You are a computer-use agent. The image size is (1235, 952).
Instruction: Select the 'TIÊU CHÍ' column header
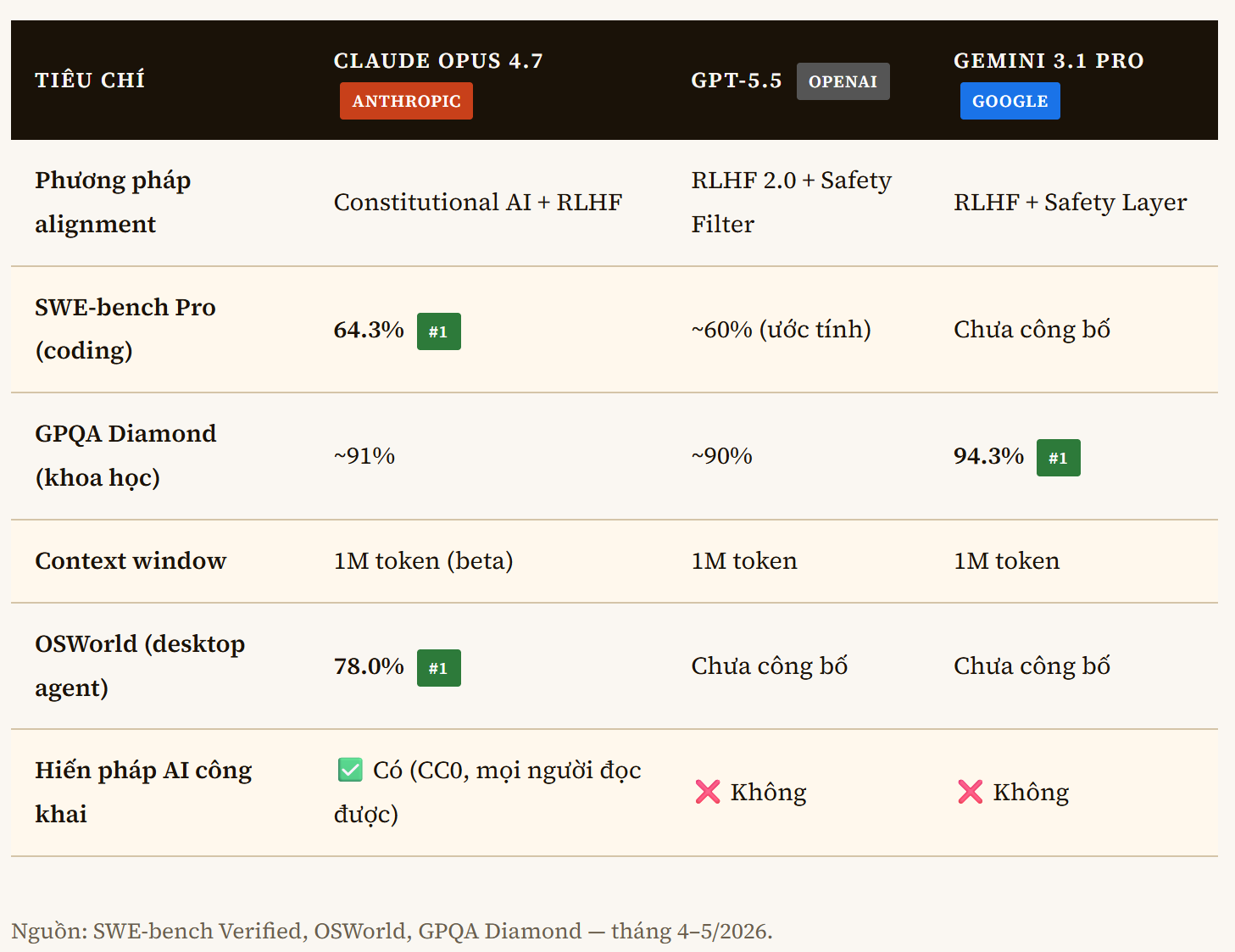click(90, 81)
